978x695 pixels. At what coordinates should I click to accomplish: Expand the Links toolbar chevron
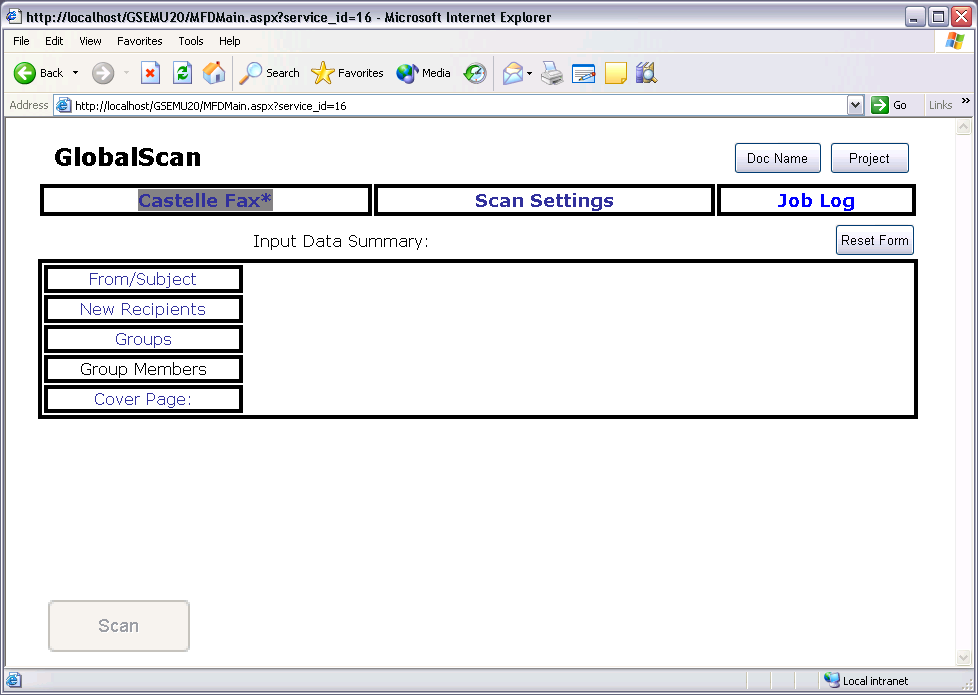[966, 101]
